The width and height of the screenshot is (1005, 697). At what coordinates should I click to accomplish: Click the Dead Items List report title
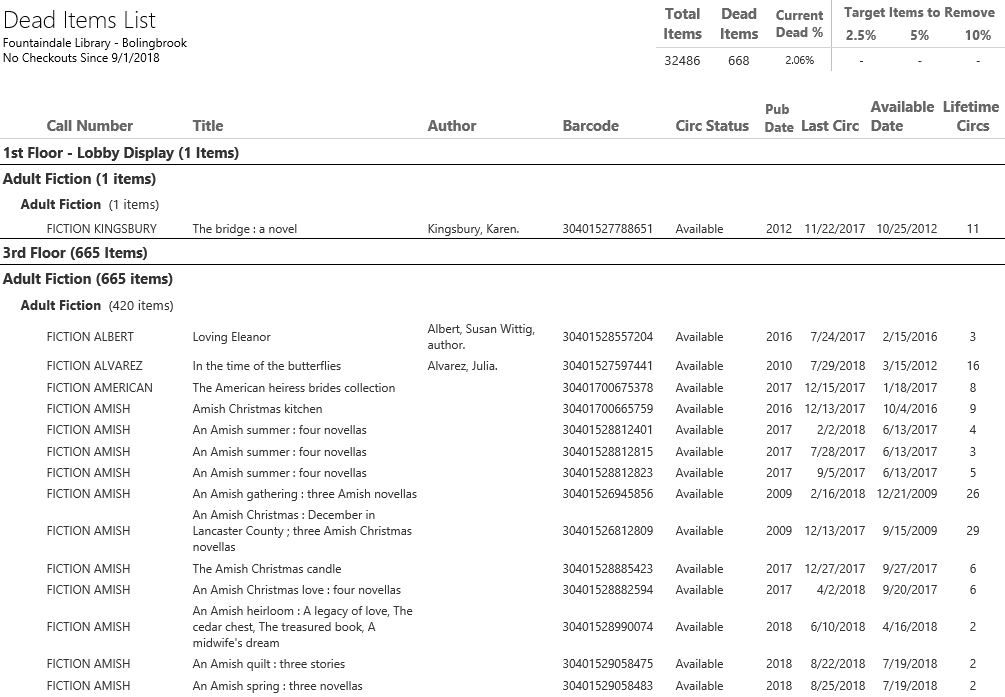(80, 20)
